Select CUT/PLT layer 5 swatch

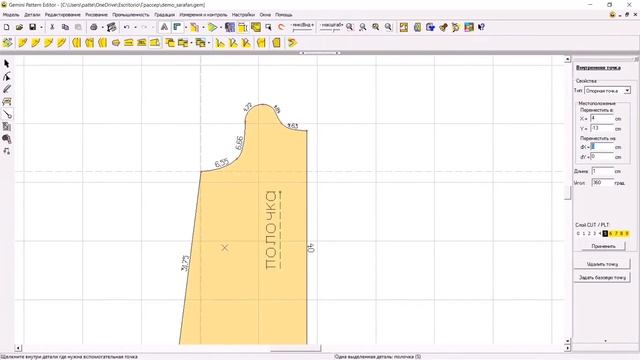tap(605, 233)
